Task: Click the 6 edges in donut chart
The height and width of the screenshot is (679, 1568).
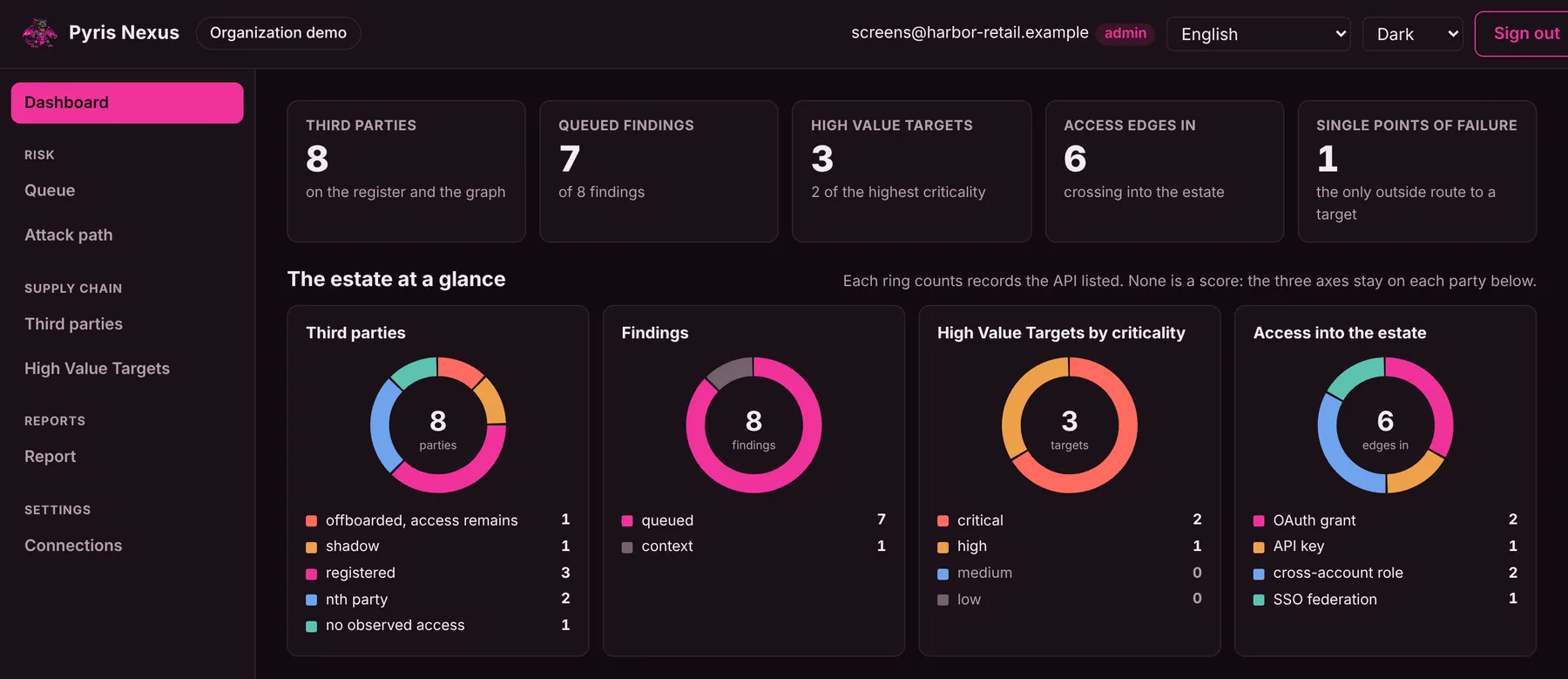Action: click(1385, 424)
